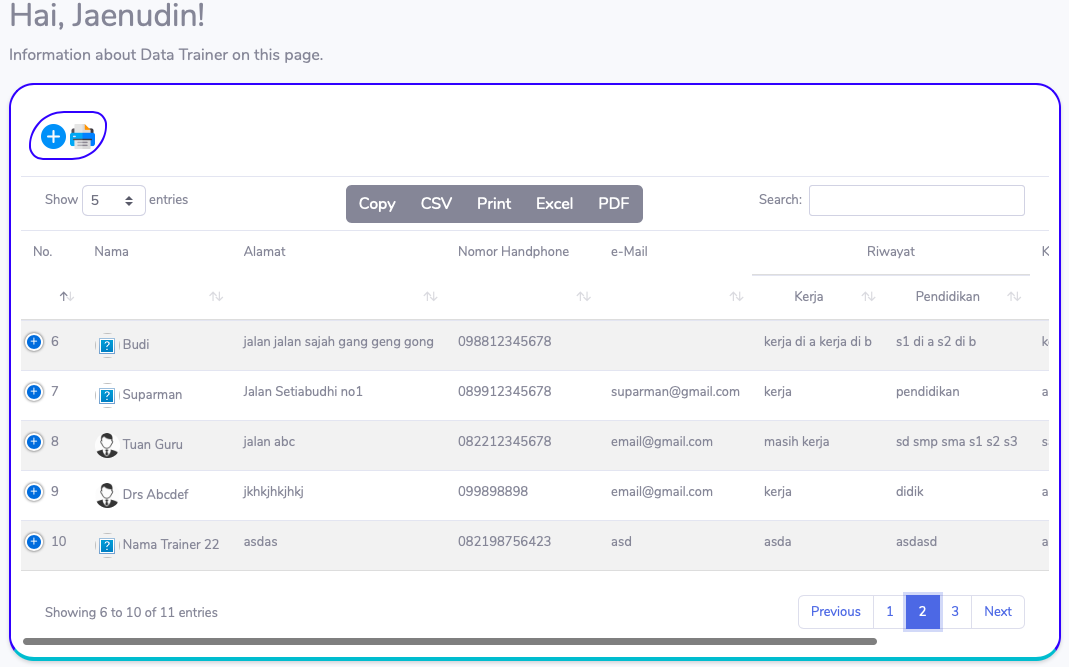The image size is (1069, 667).
Task: Click the printer icon above the table
Action: tap(82, 137)
